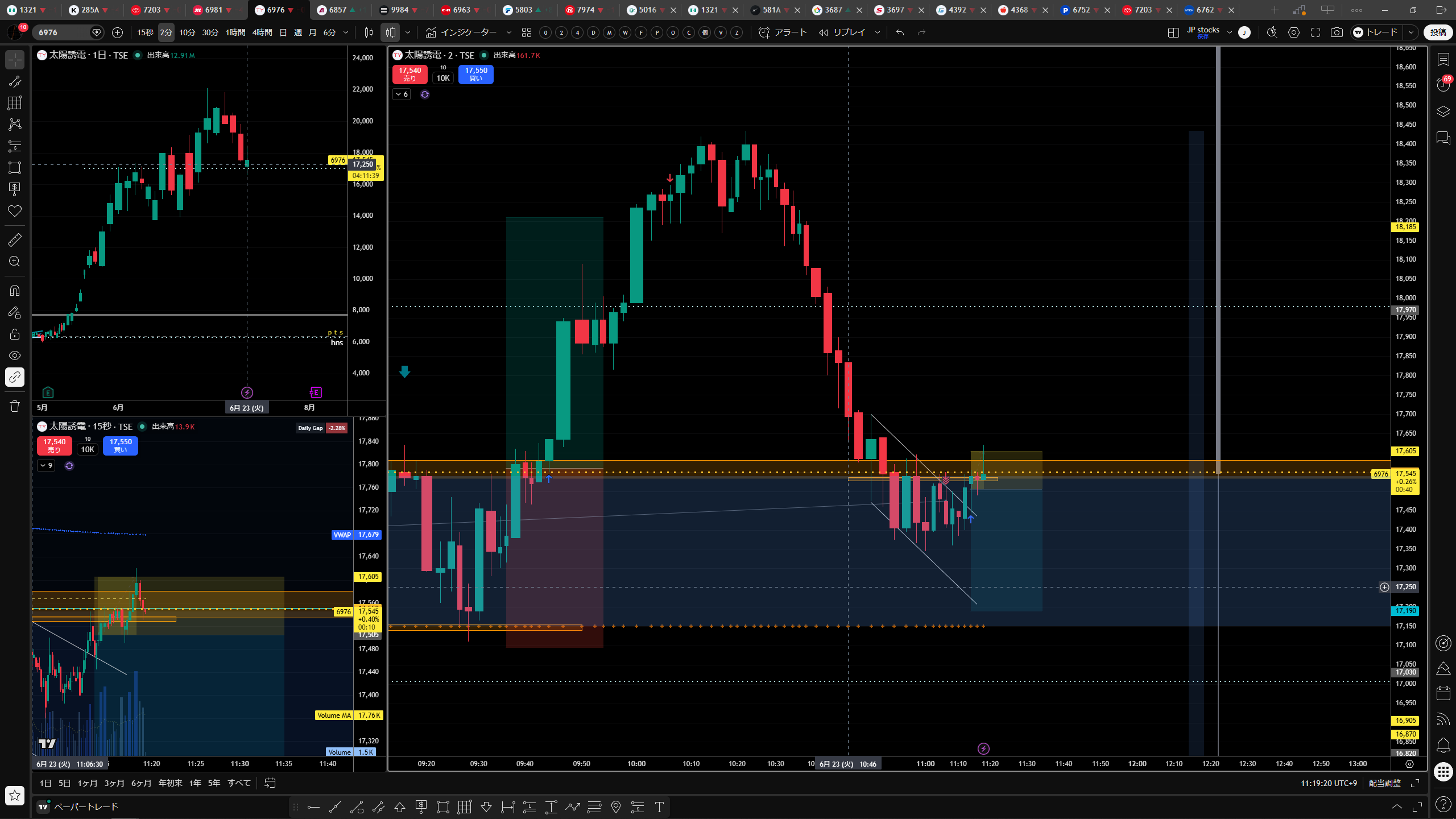Expand the timeframe interval dropdown arrow
Screen dimensions: 1456x819
pos(346,32)
